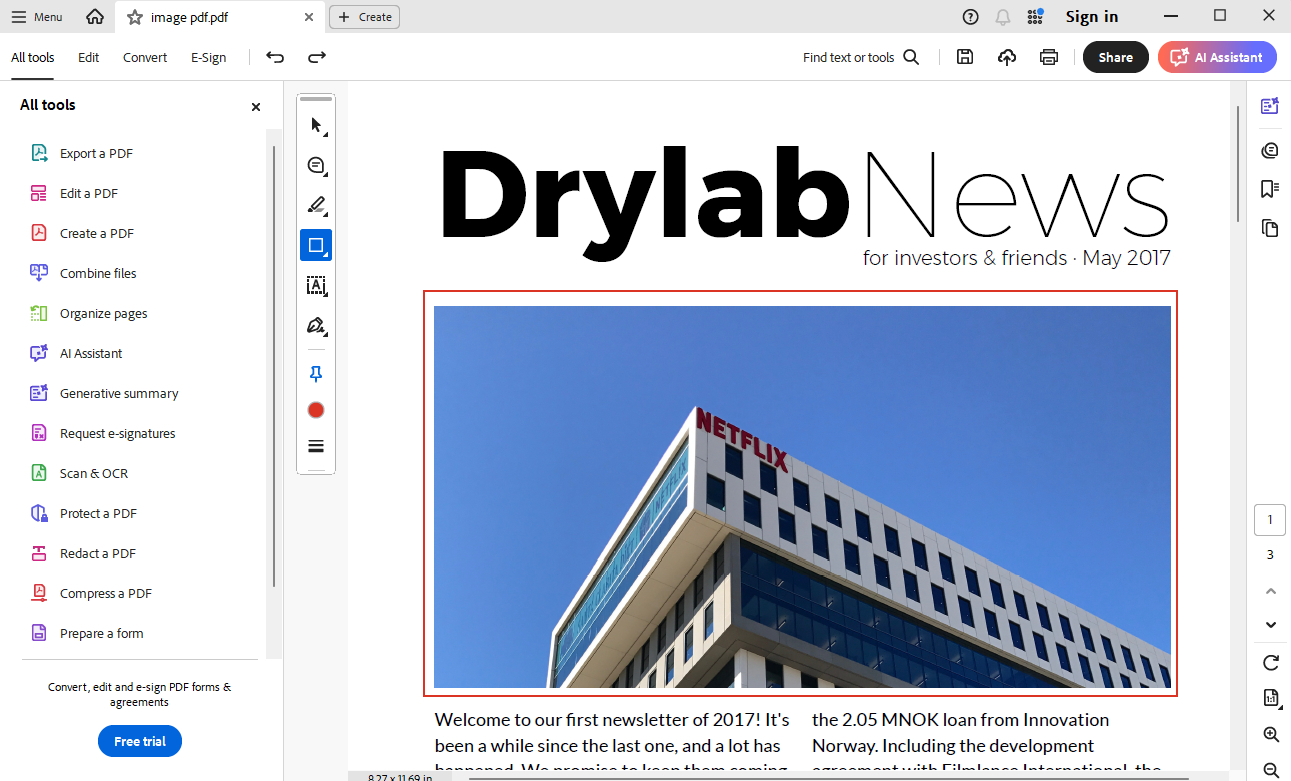Print the document with the printer icon
This screenshot has width=1291, height=781.
click(x=1049, y=57)
